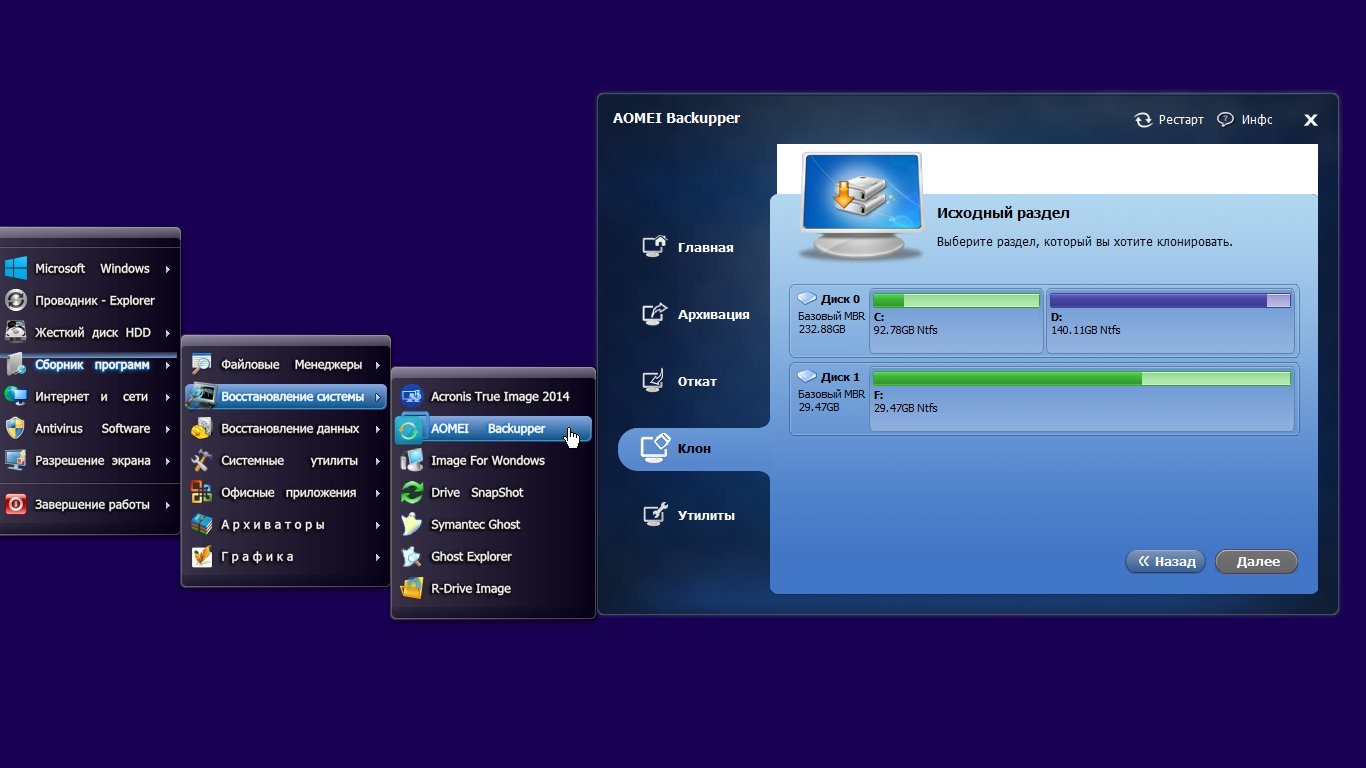
Task: Click the Antivirus Software shield icon
Action: click(x=15, y=428)
